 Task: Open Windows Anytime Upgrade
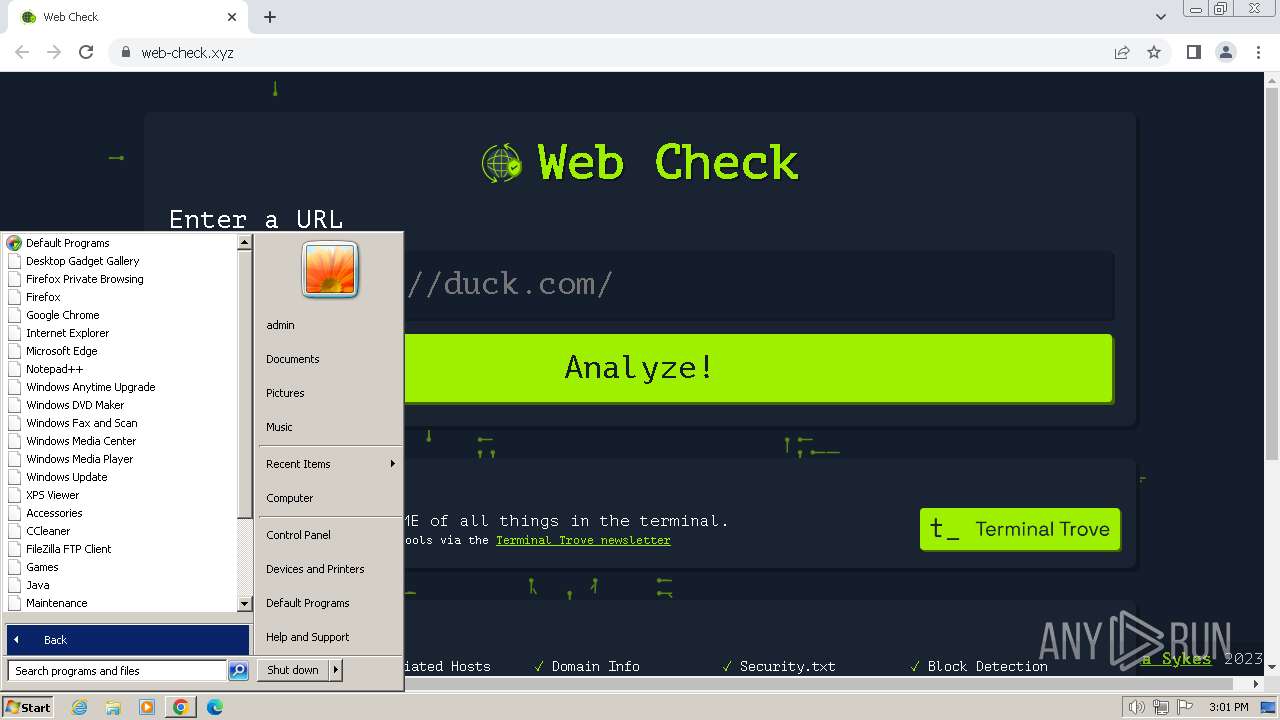(x=90, y=387)
